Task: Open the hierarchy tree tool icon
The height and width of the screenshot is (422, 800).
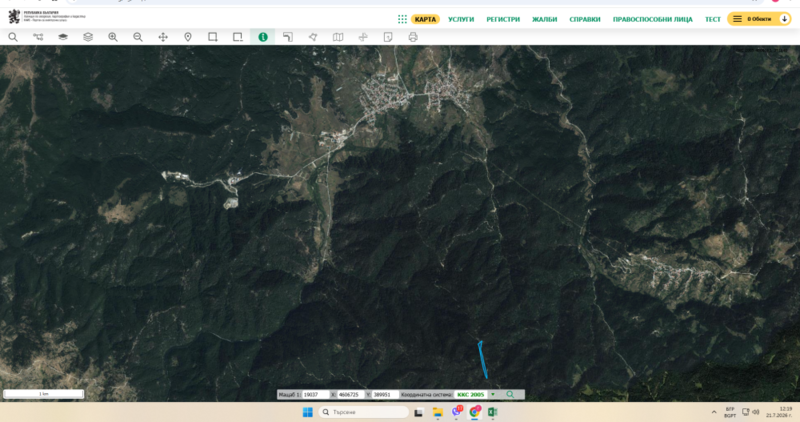Action: pos(38,37)
